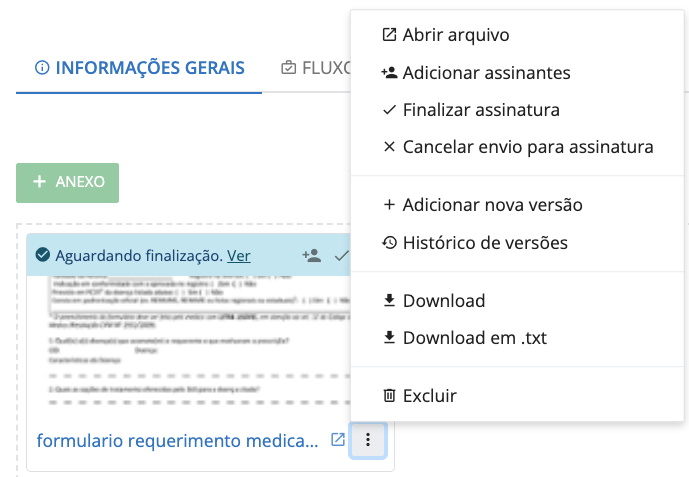Image resolution: width=689 pixels, height=477 pixels.
Task: Click the three-dot more options button
Action: point(368,439)
